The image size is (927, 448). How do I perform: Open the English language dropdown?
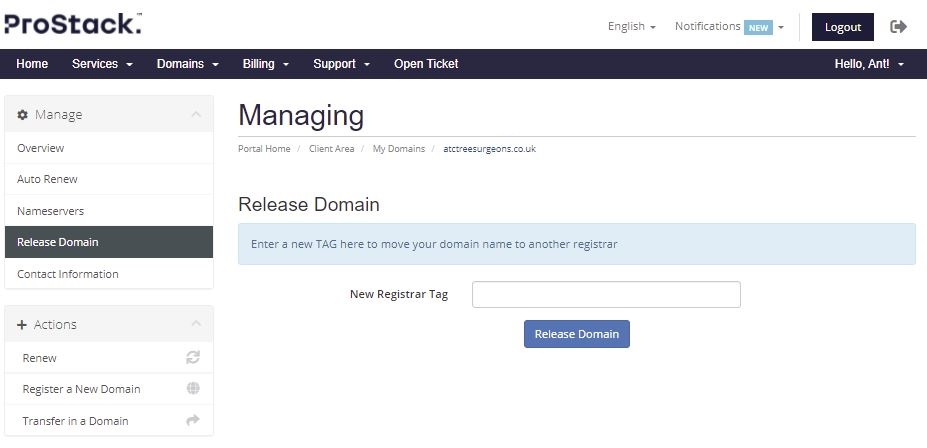[631, 27]
